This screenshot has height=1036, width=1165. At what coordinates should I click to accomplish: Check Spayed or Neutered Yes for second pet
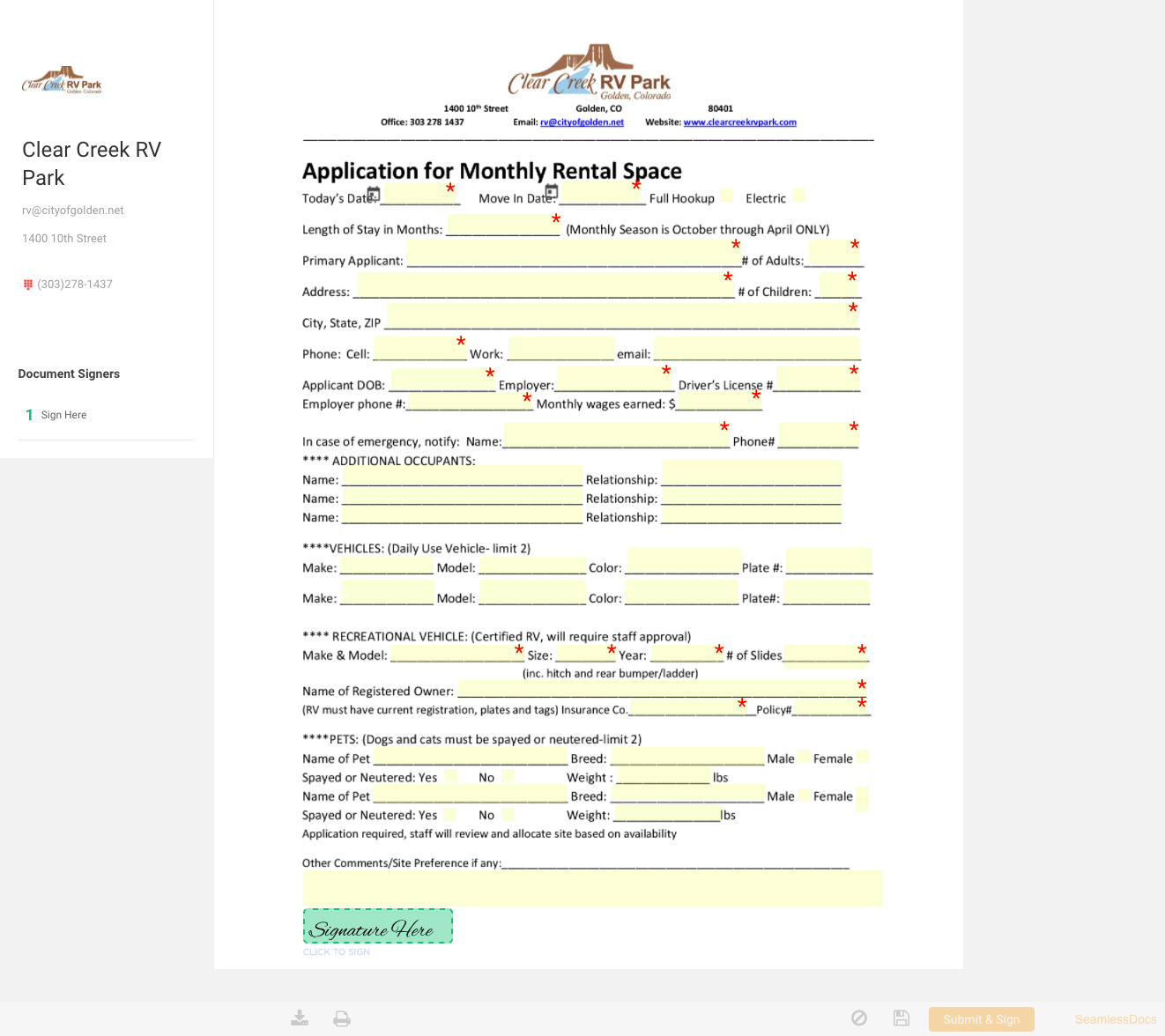(x=449, y=815)
